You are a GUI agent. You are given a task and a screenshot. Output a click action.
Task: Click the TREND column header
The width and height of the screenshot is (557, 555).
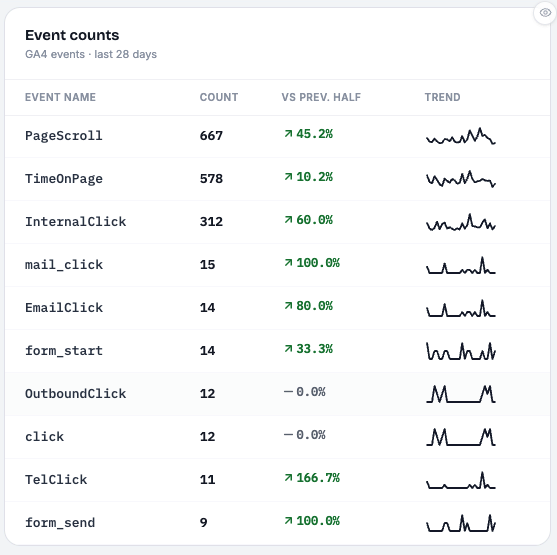coord(443,97)
